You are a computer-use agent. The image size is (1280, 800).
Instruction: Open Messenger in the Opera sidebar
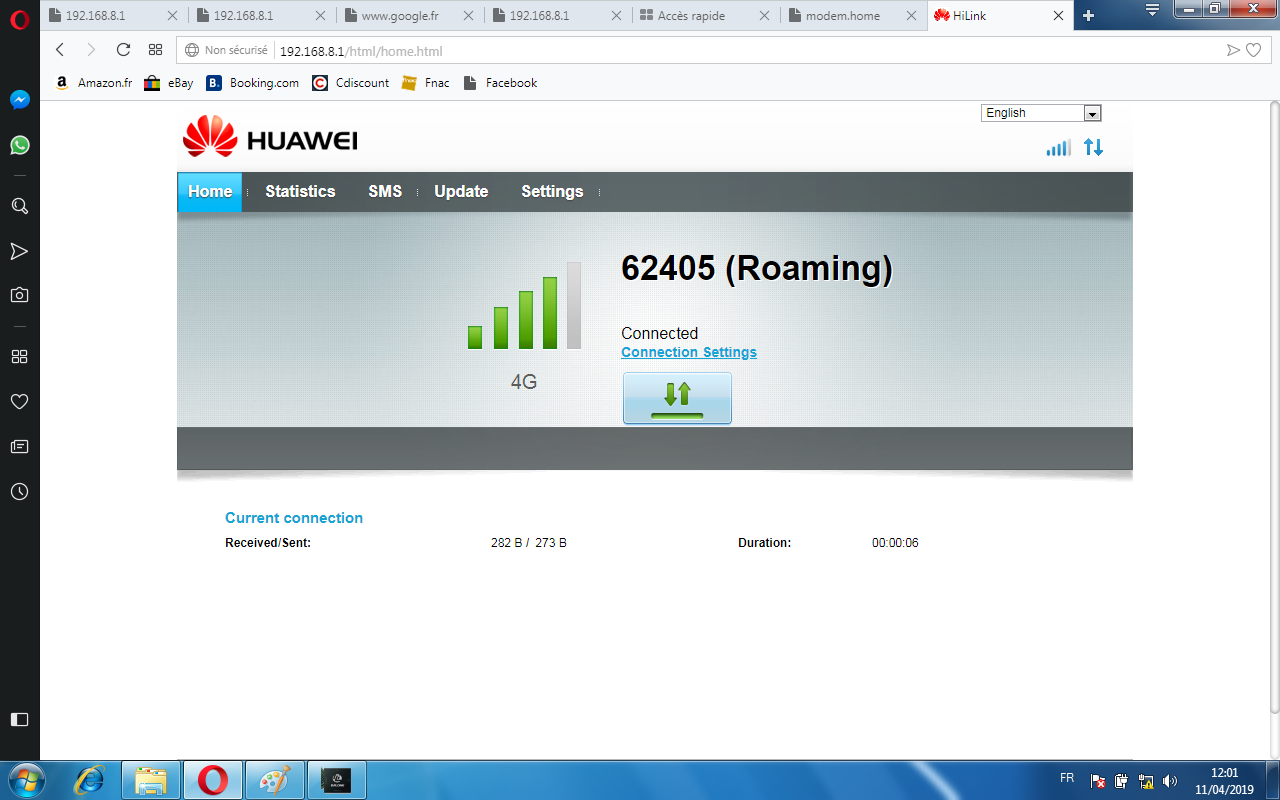[19, 100]
